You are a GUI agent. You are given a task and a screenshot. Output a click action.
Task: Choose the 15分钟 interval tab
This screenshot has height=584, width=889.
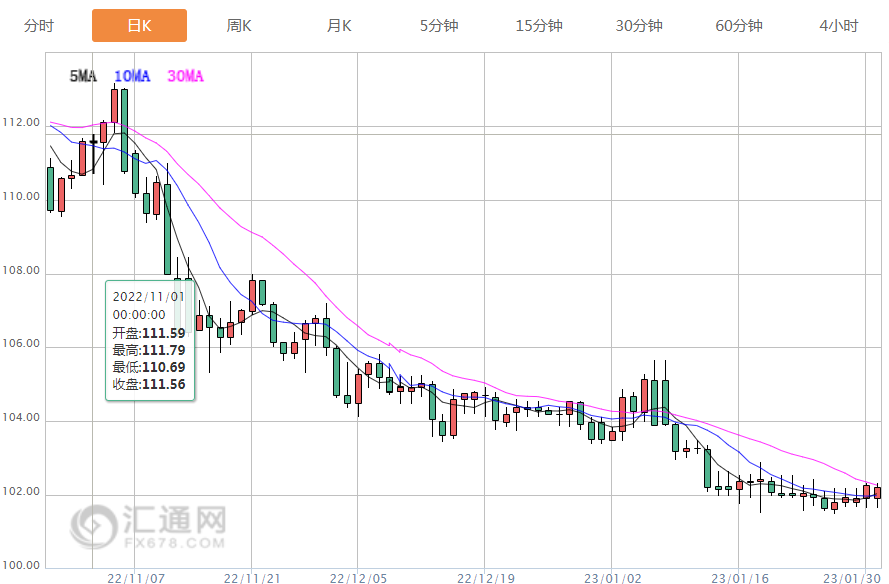(x=539, y=26)
